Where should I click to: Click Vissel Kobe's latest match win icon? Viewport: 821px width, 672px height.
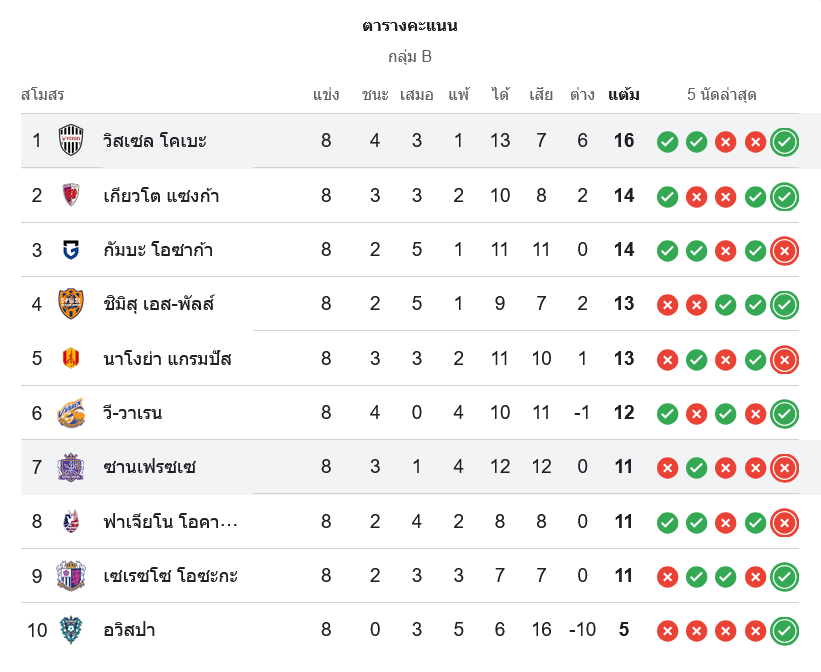785,141
